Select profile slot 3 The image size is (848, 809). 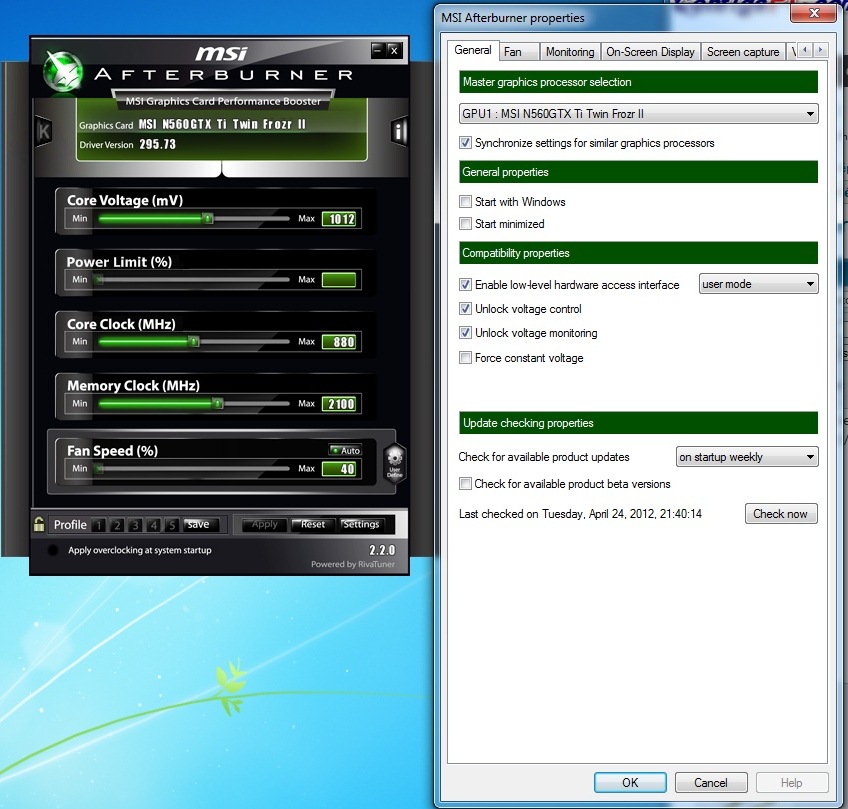coord(135,525)
